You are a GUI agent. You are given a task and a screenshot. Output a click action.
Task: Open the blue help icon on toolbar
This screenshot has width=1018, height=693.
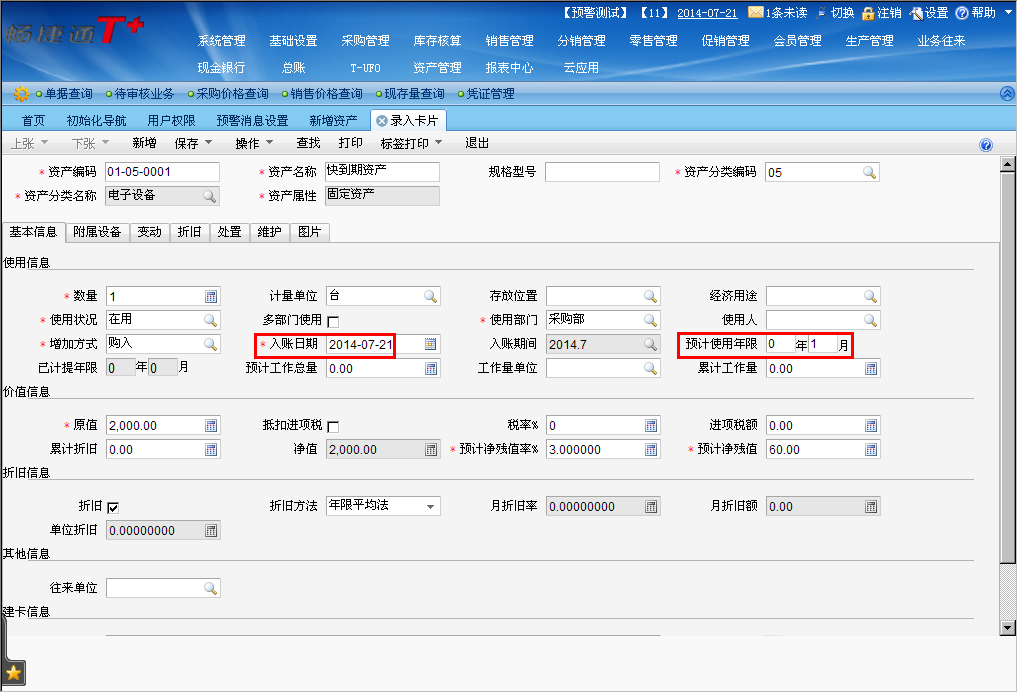coord(986,145)
